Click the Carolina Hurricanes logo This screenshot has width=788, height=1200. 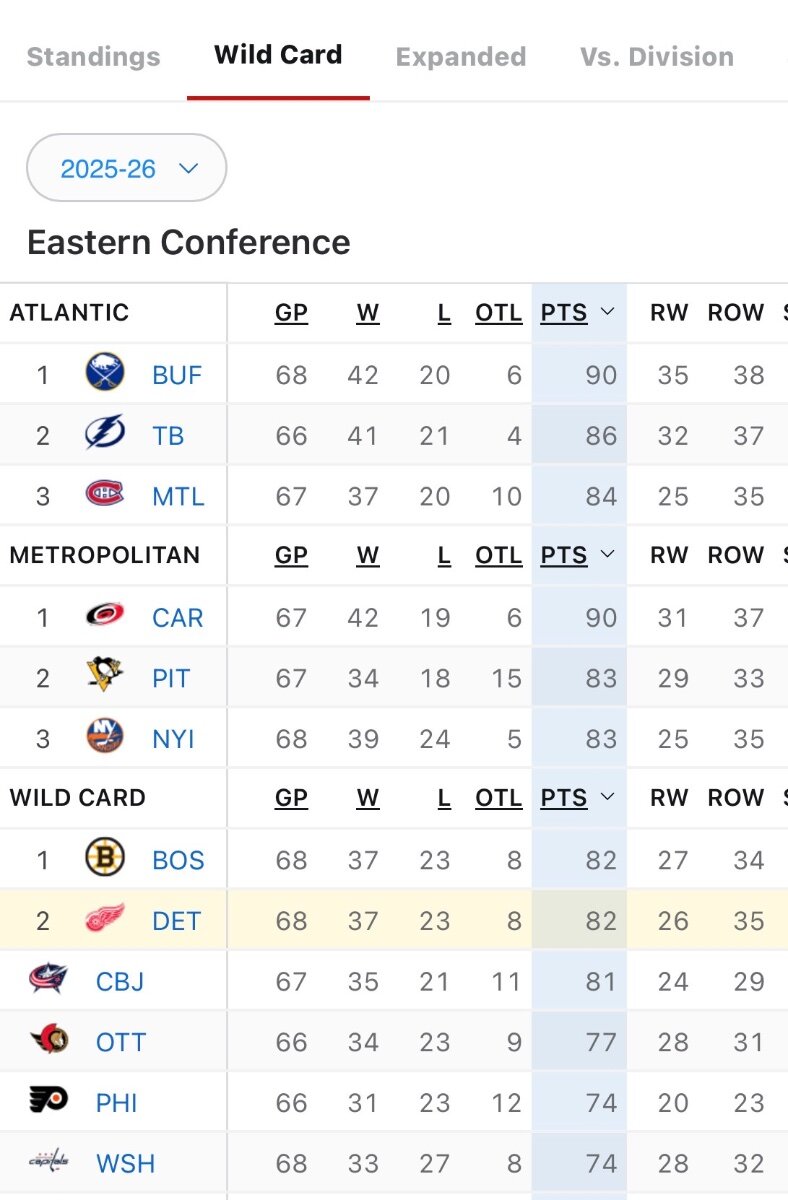pos(105,616)
